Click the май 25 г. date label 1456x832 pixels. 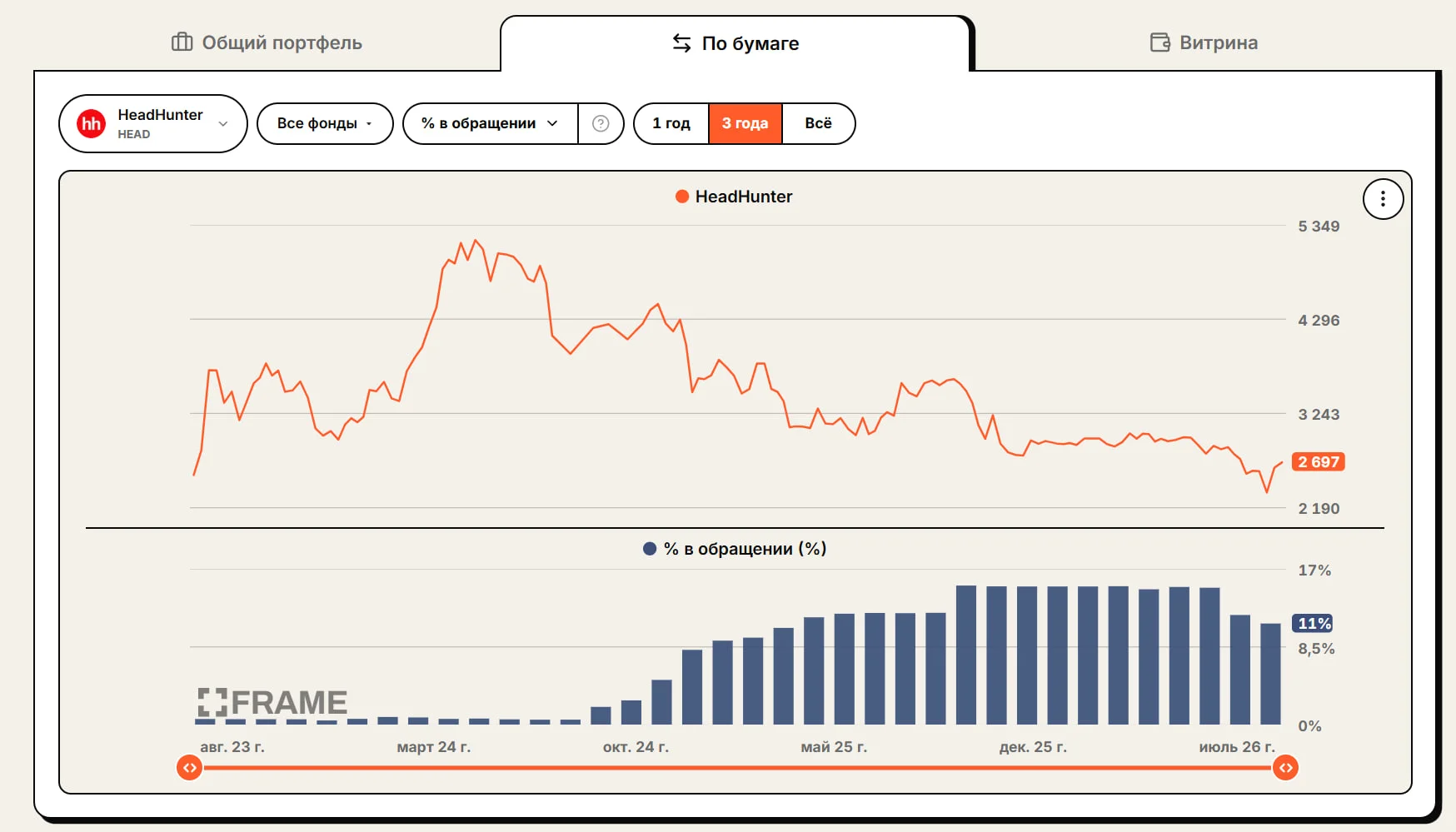[x=834, y=747]
